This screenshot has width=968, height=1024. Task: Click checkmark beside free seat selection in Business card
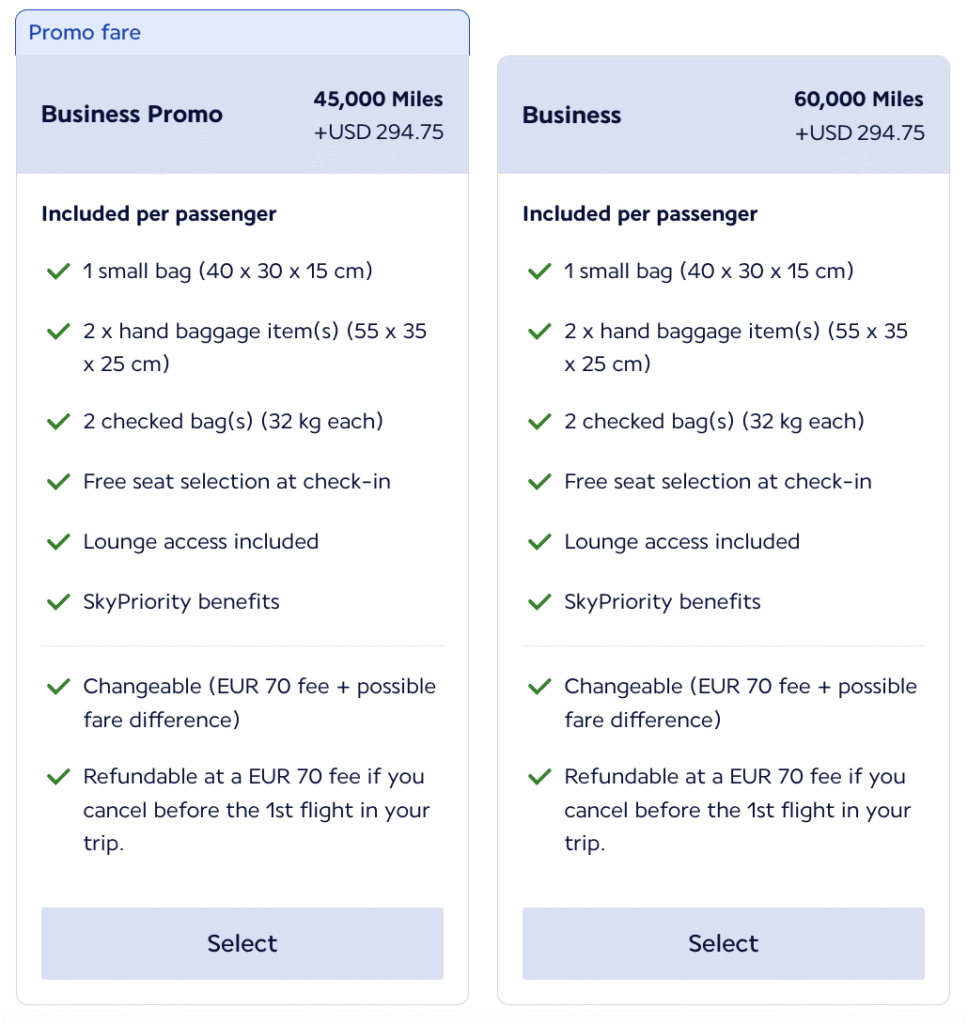point(540,482)
